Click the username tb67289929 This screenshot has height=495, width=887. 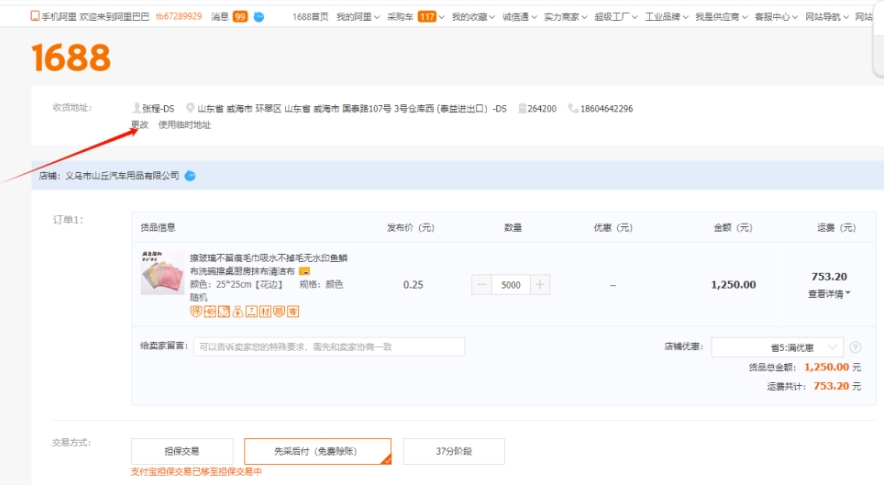179,16
